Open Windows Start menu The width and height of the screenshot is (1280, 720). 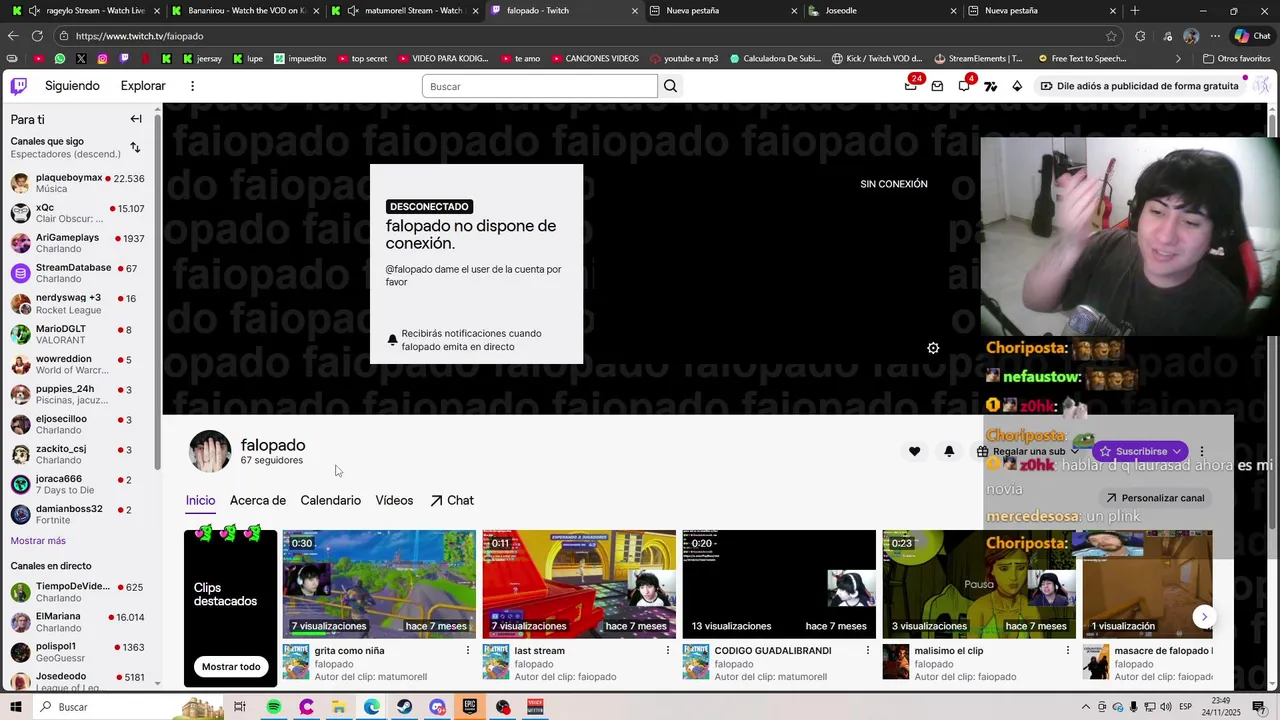click(16, 707)
